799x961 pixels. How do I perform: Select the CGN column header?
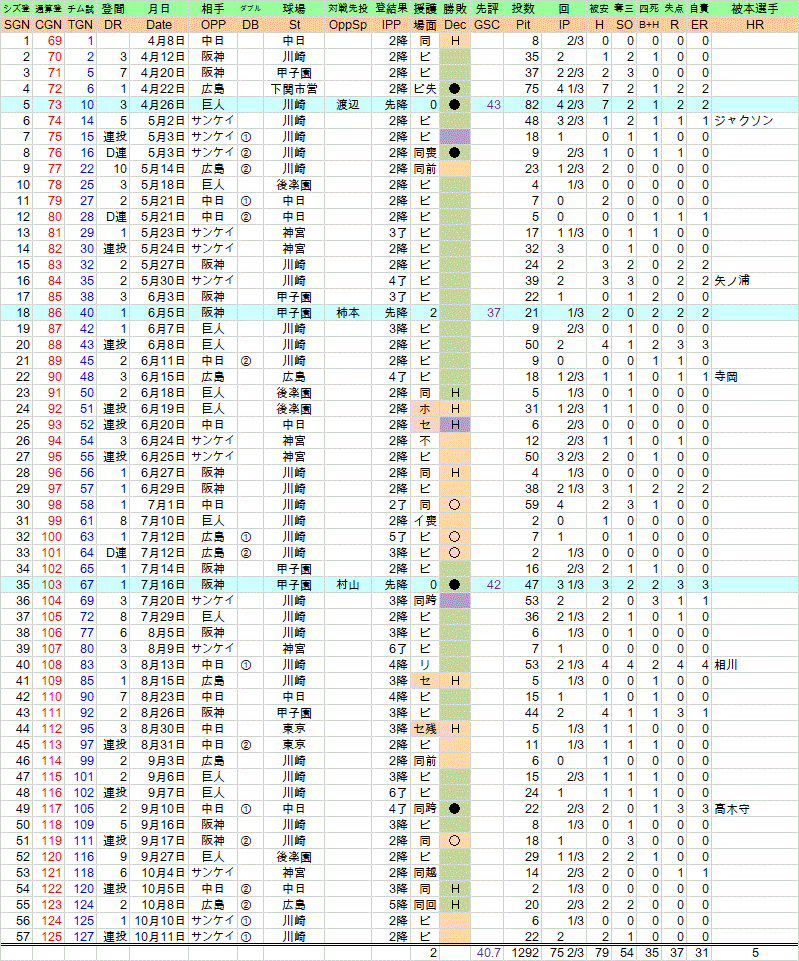(48, 25)
